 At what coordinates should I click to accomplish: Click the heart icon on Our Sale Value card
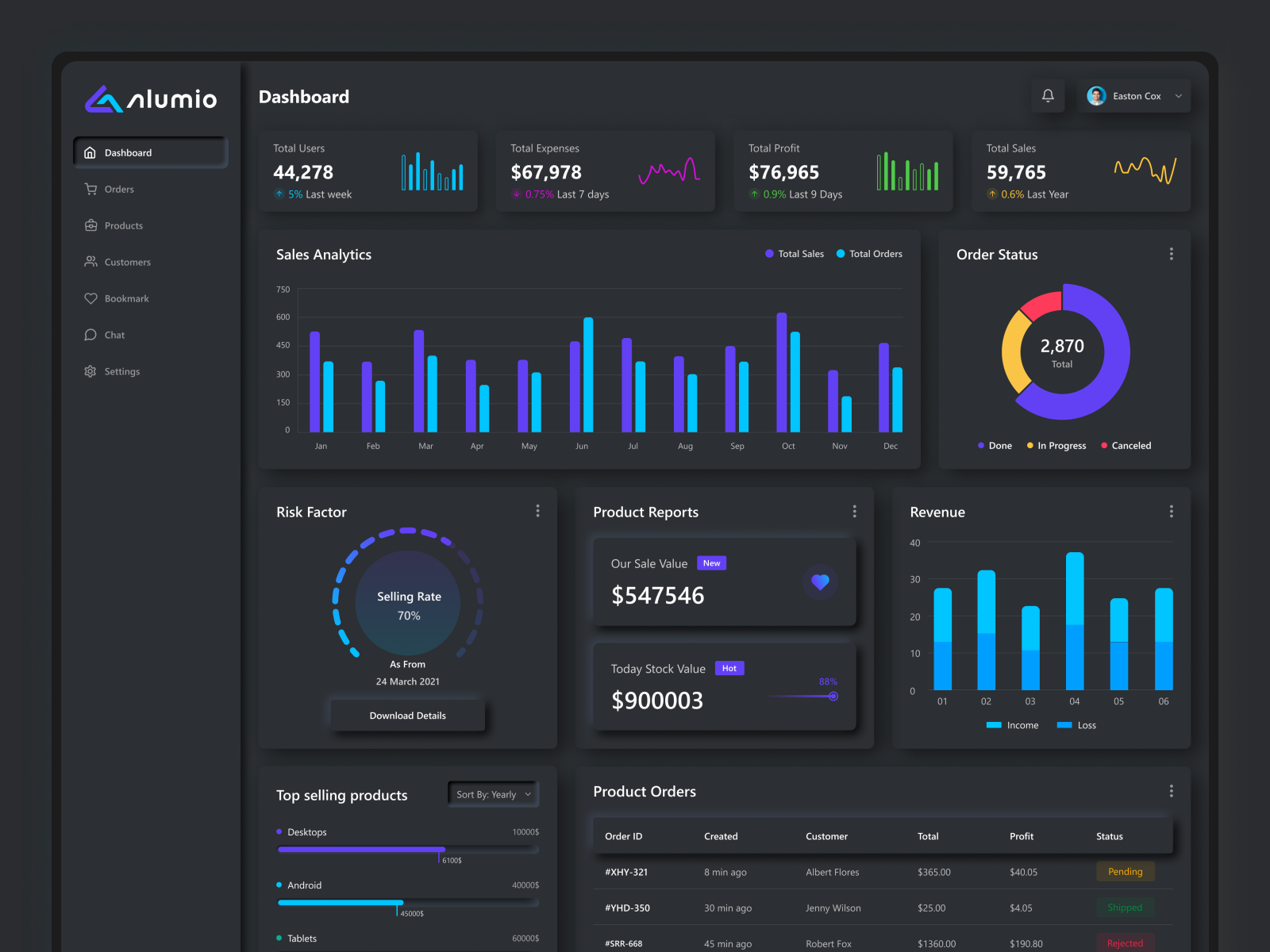(820, 582)
